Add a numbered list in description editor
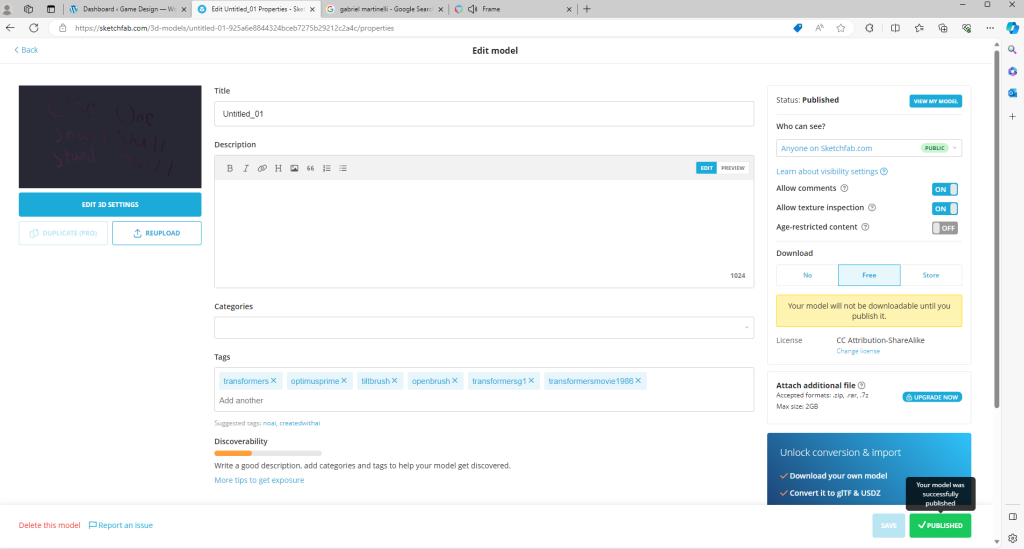 [x=326, y=168]
